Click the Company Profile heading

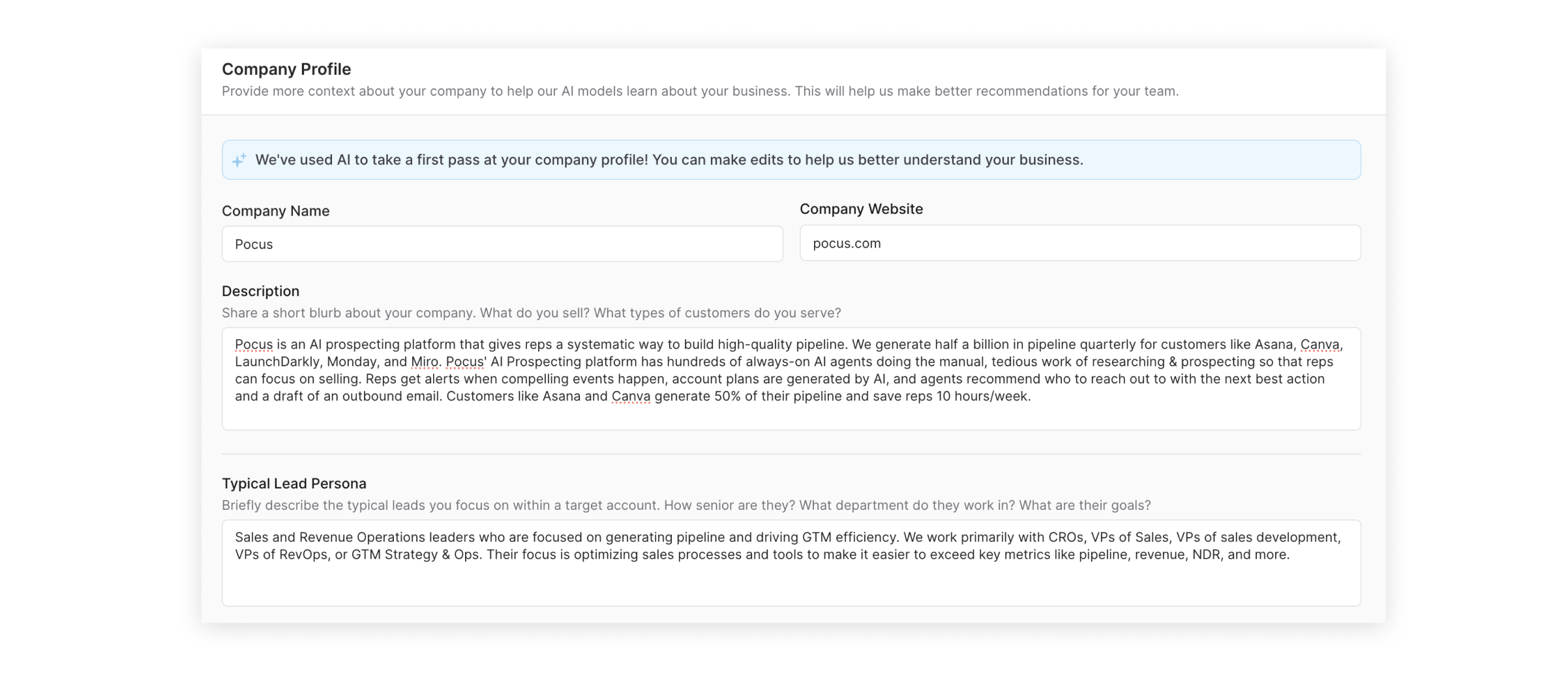tap(286, 69)
